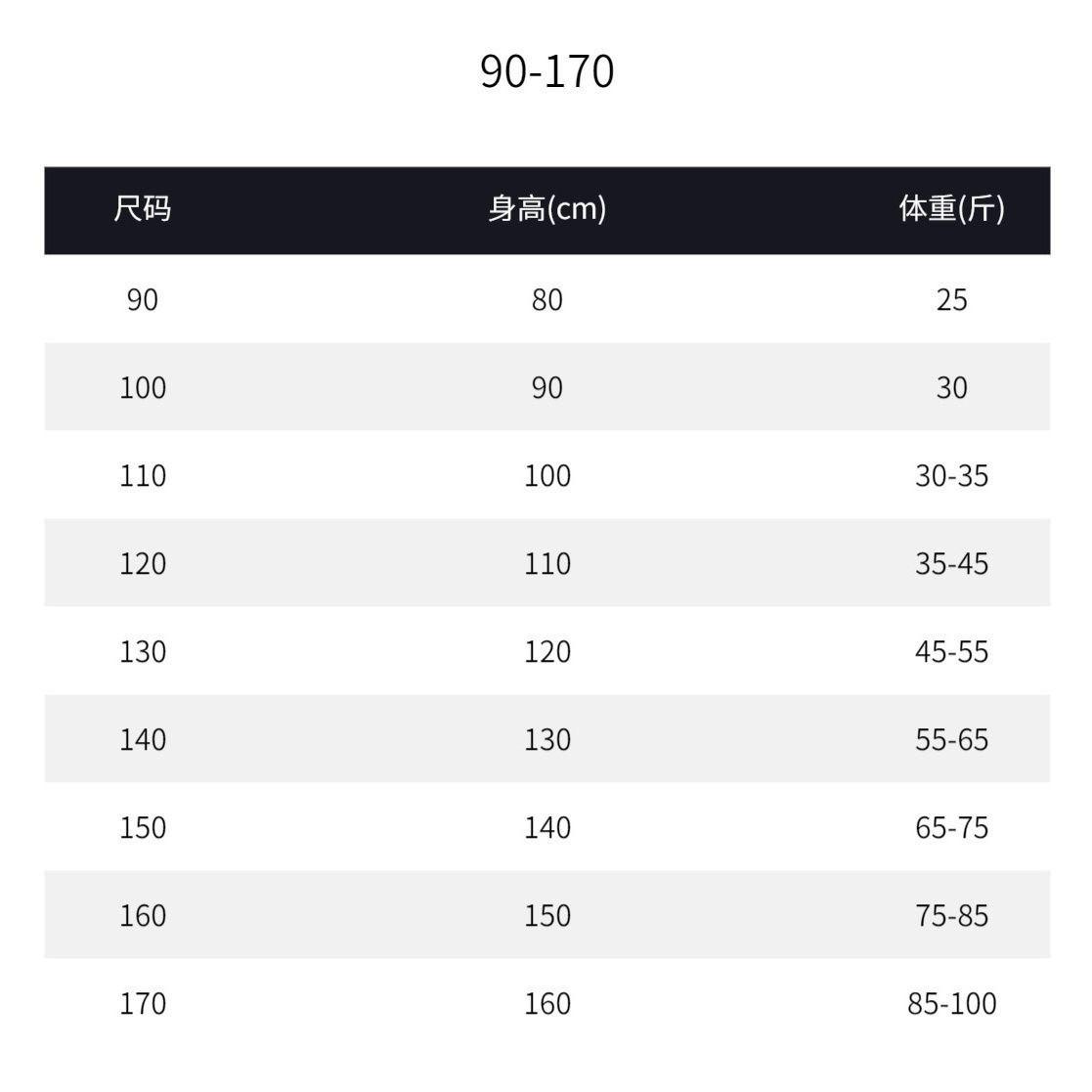The image size is (1092, 1092).
Task: Click weight range 45-55 cell
Action: pos(951,652)
